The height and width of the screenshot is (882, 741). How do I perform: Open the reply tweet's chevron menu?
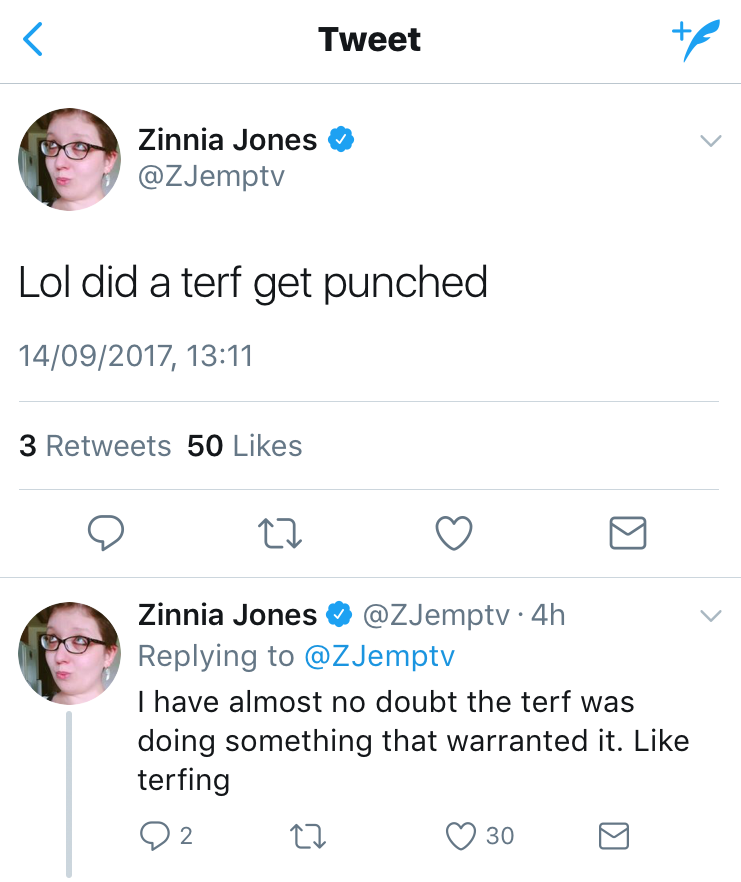coord(710,615)
